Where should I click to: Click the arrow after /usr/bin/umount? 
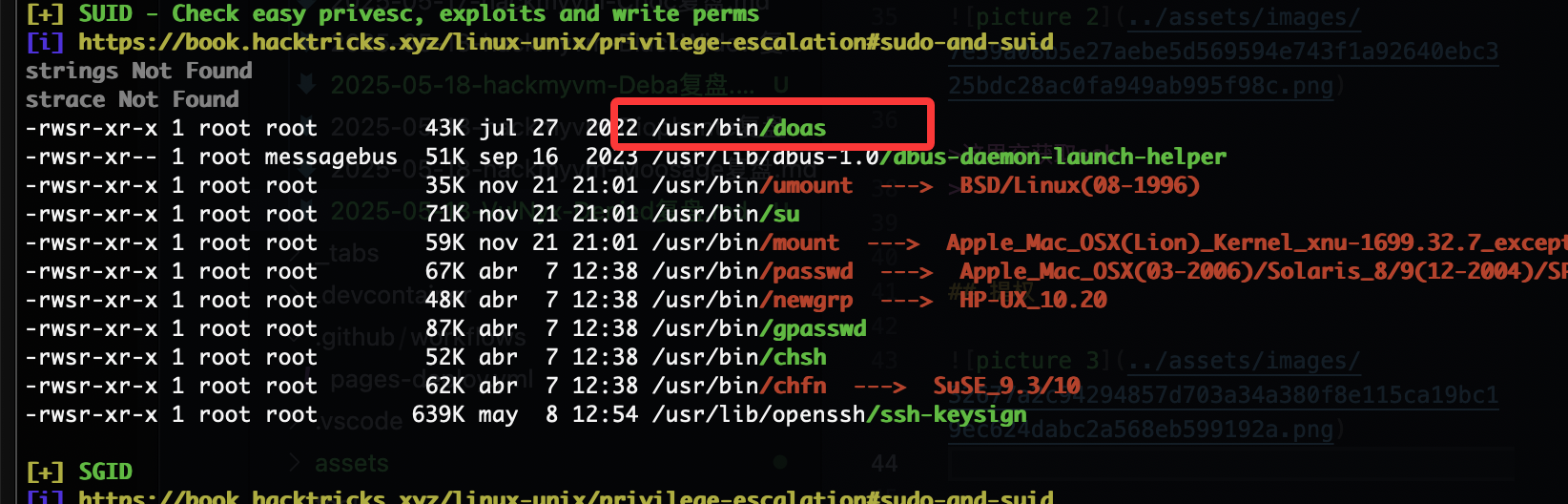(906, 186)
